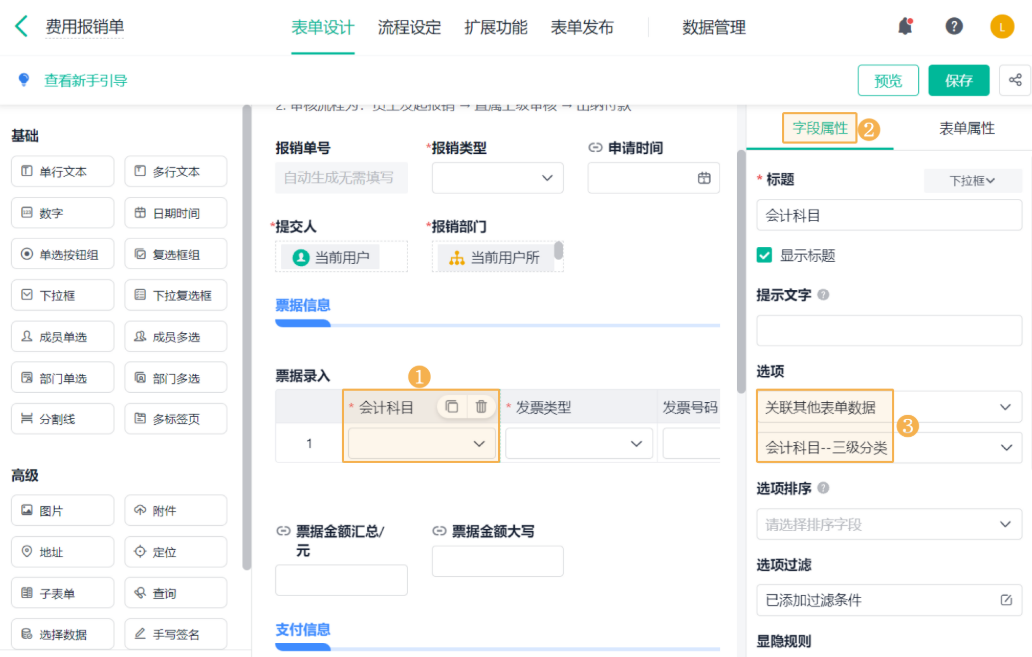Image resolution: width=1032 pixels, height=657 pixels.
Task: Add the 单选按钮组 component
Action: coord(63,254)
